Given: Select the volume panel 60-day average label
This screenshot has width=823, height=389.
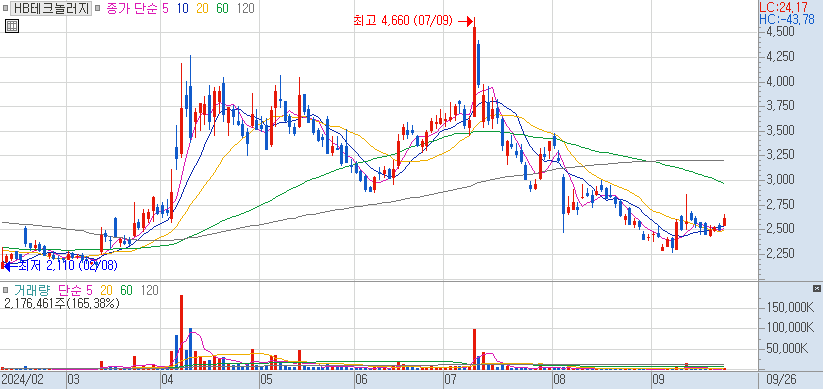Looking at the screenshot, I should (x=126, y=290).
